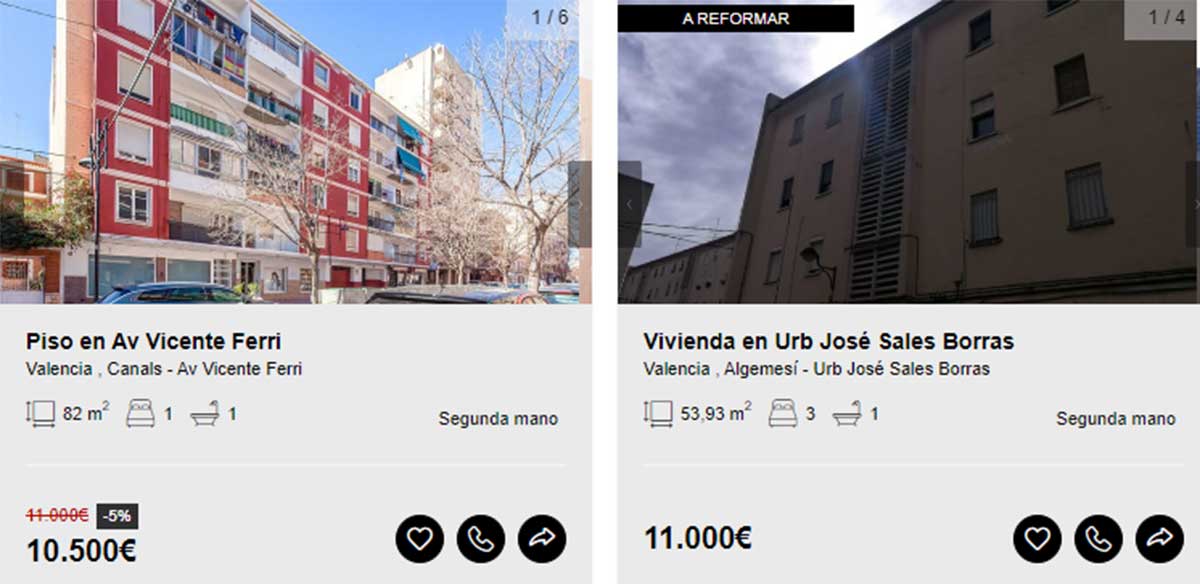Viewport: 1200px width, 584px height.
Task: Select the 1 / 4 photo counter
Action: tap(1166, 17)
